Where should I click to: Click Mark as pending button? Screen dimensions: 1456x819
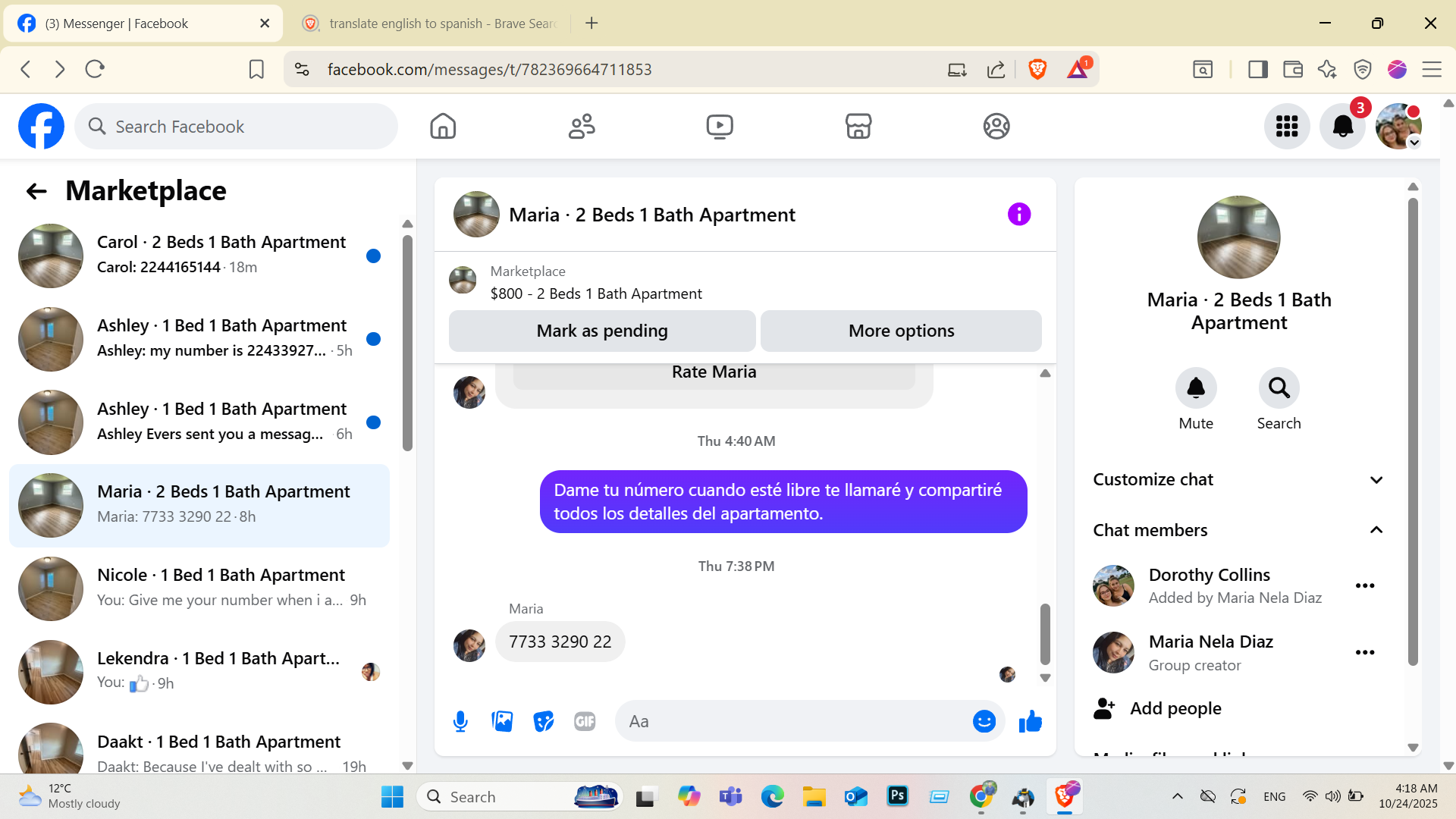[602, 331]
